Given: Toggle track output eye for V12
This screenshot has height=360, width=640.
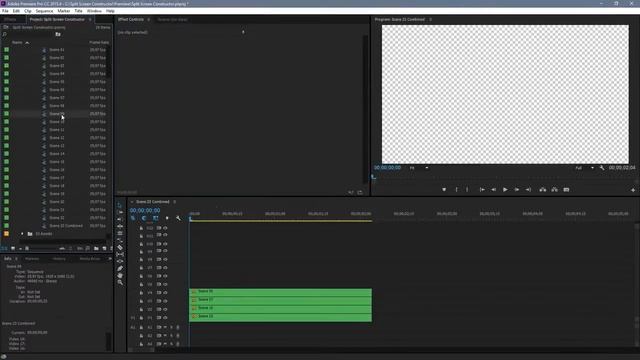Looking at the screenshot, I should pos(165,228).
